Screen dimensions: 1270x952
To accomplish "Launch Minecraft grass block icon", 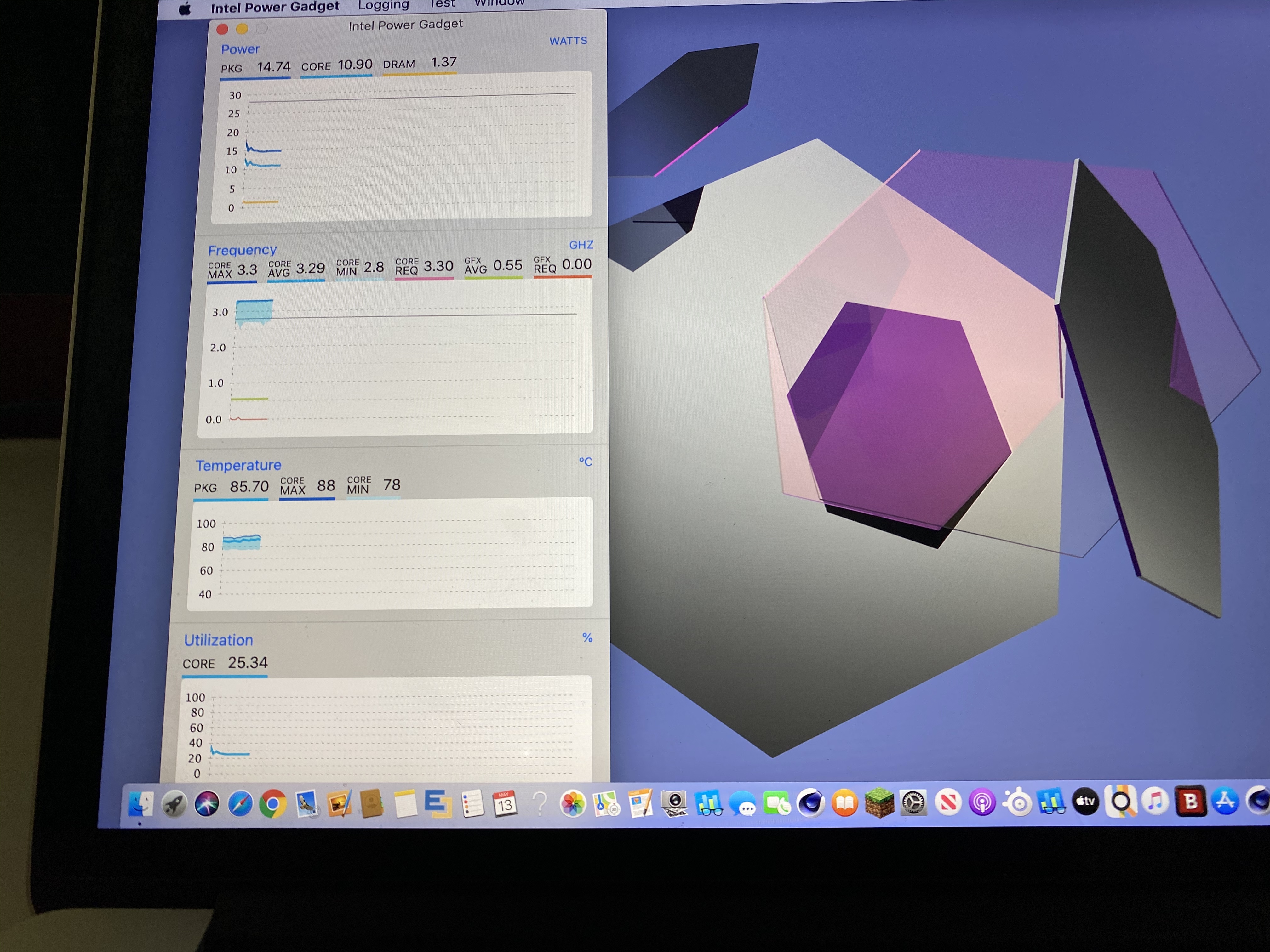I will coord(879,802).
